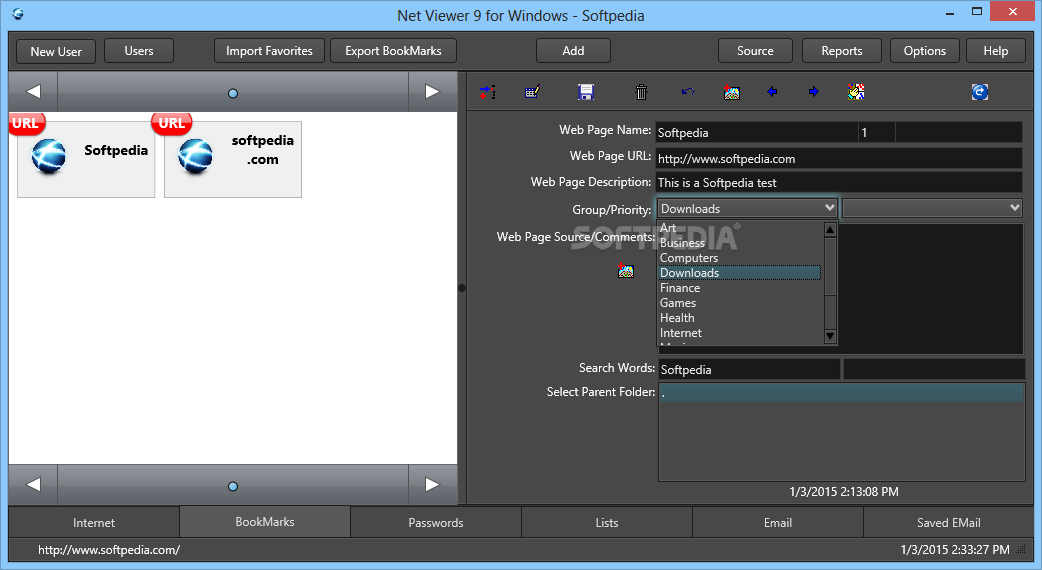The height and width of the screenshot is (570, 1042).
Task: Click the Web Page URL field
Action: point(839,158)
